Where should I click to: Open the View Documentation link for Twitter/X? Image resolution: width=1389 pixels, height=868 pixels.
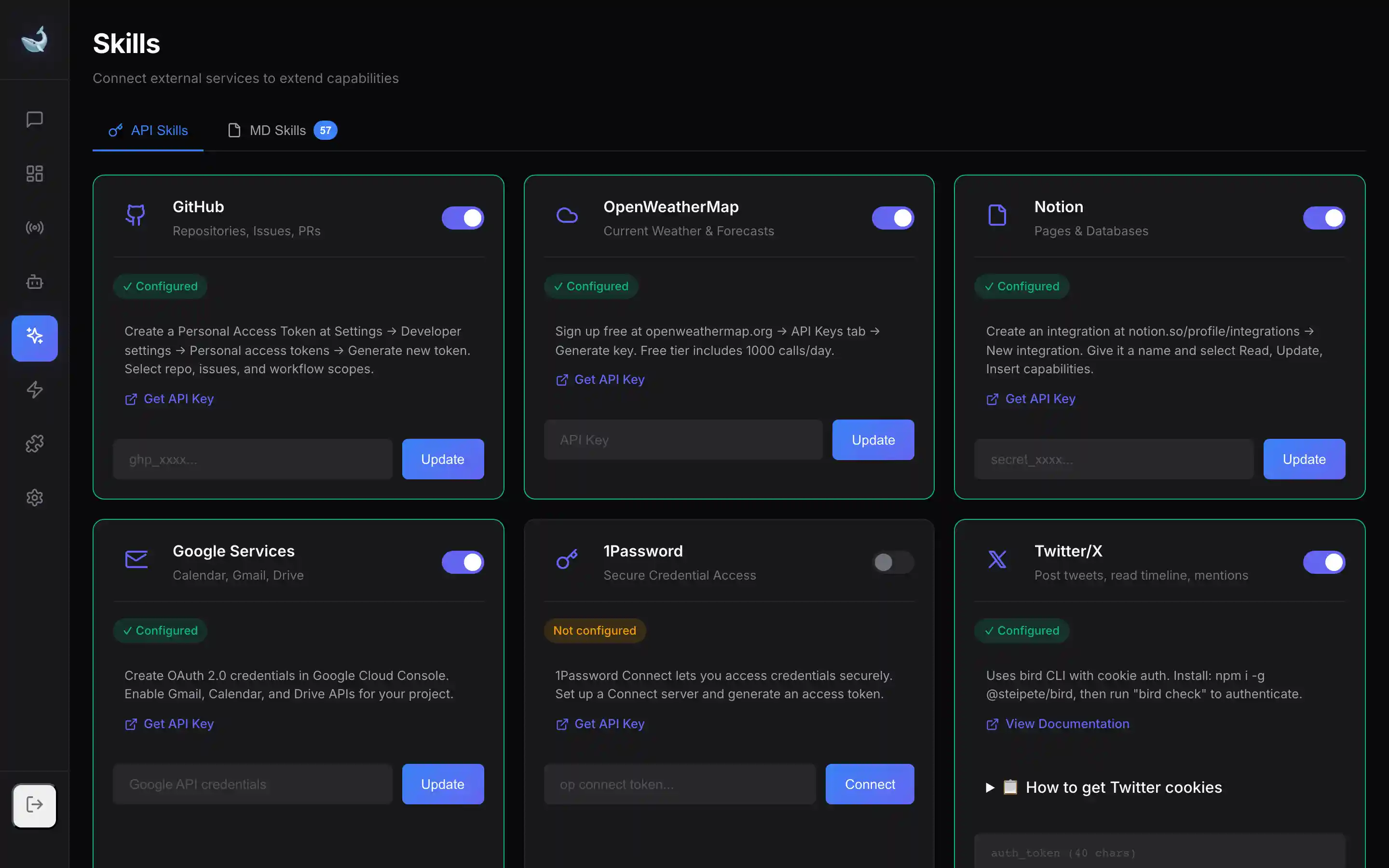pyautogui.click(x=1066, y=724)
